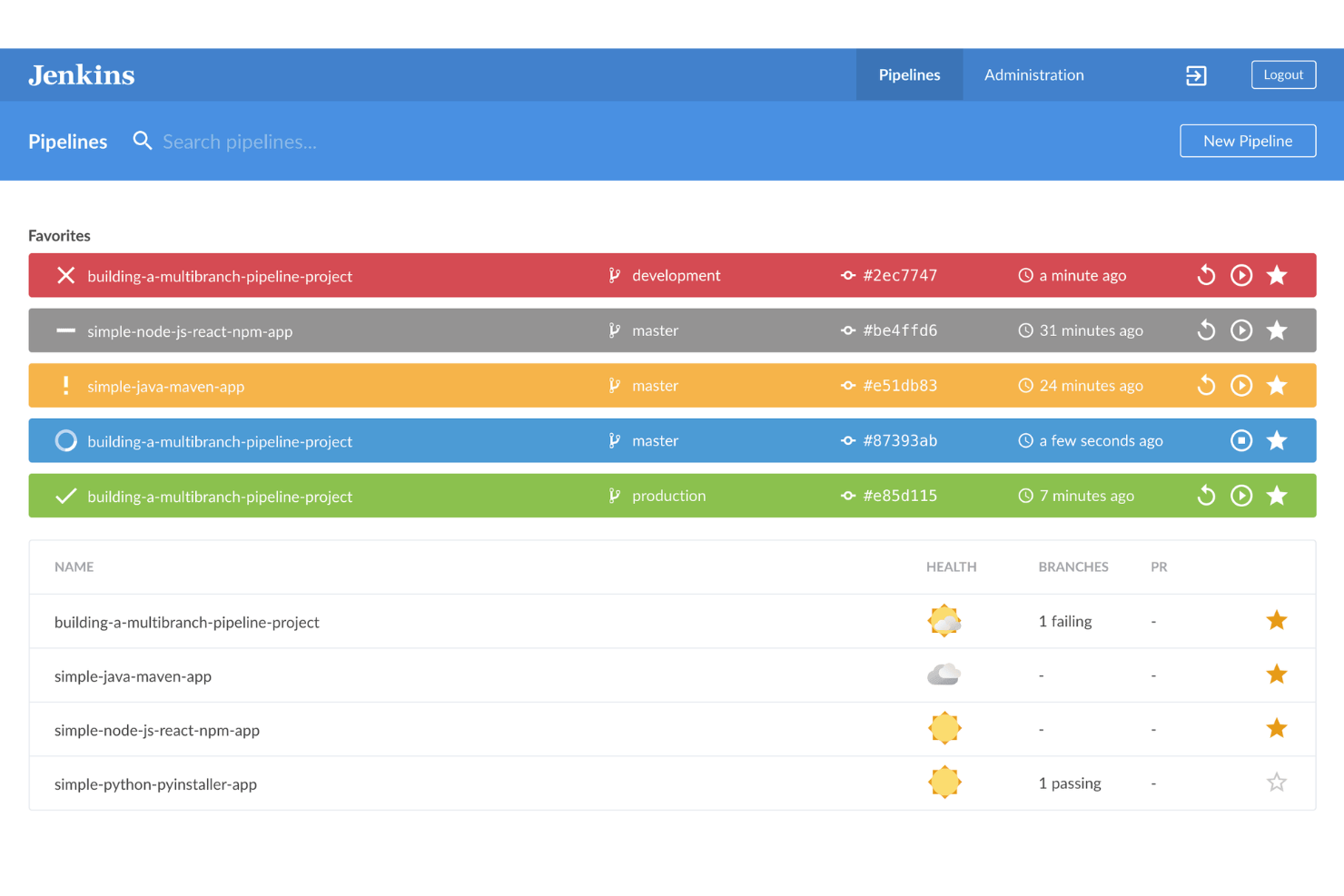Click the sunny health icon for simple-python-pyinstaller-app

pyautogui.click(x=944, y=782)
